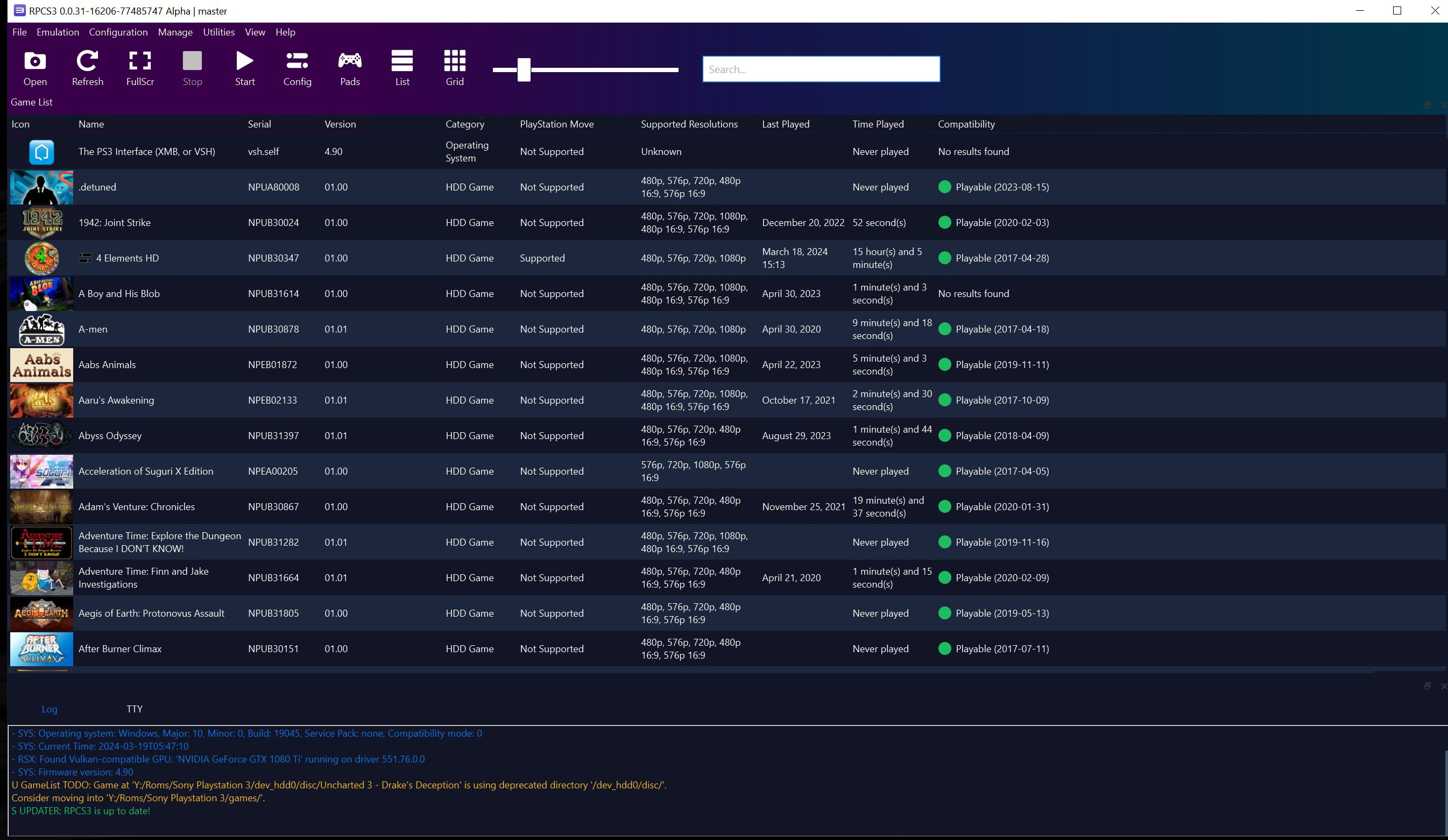
Task: Select the After Burner Climax thumbnail
Action: coord(41,650)
